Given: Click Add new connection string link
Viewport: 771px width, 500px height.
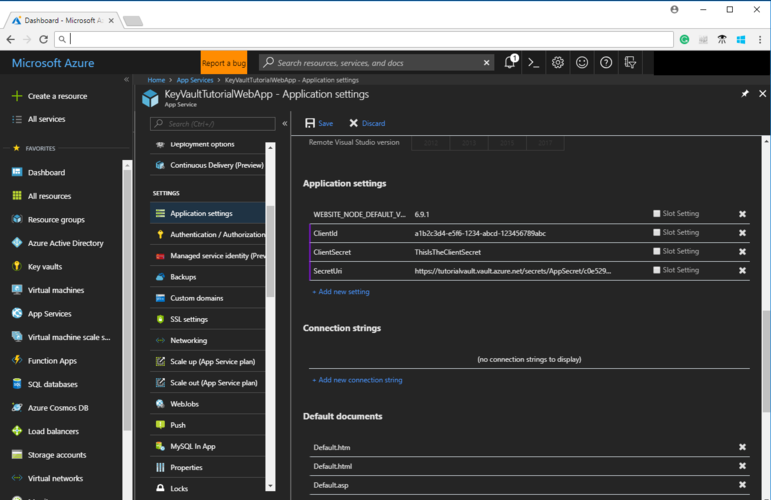Looking at the screenshot, I should [357, 380].
